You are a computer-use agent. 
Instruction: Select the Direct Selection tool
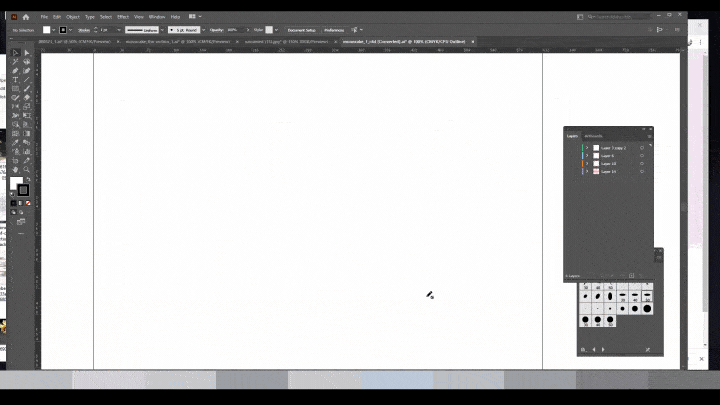pos(27,53)
